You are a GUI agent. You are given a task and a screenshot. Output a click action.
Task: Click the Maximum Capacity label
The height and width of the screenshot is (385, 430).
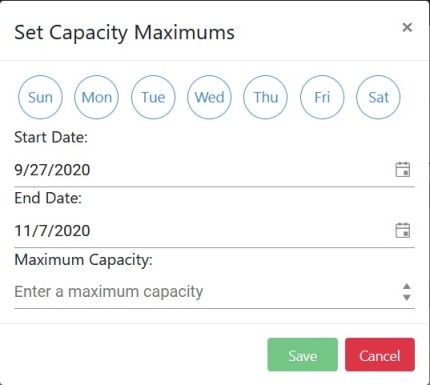pyautogui.click(x=83, y=260)
